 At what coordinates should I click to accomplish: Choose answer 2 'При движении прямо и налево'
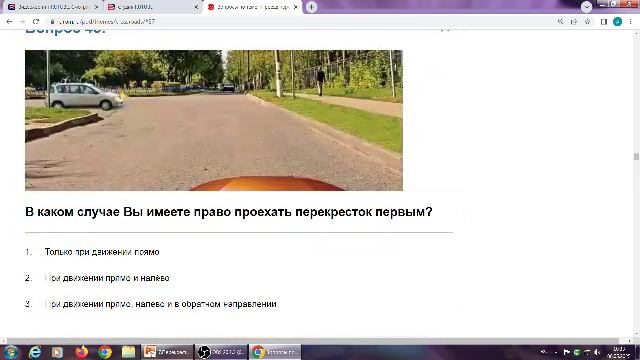[107, 278]
